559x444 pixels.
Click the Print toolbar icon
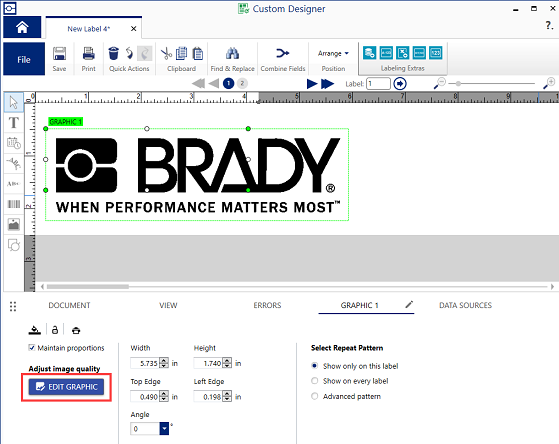(x=88, y=54)
